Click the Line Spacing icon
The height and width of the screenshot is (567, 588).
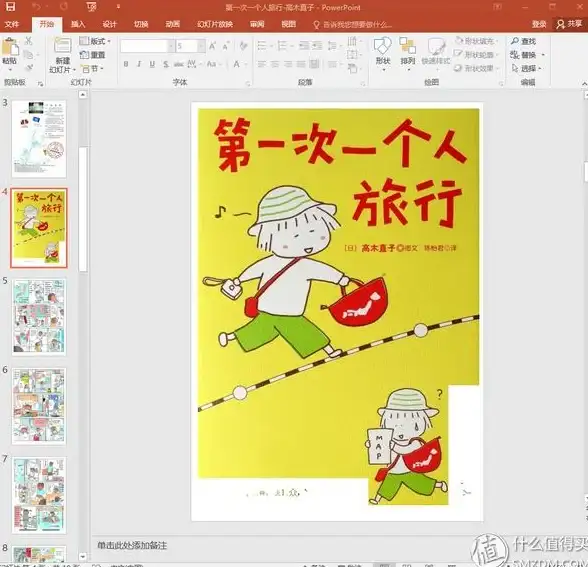point(332,46)
